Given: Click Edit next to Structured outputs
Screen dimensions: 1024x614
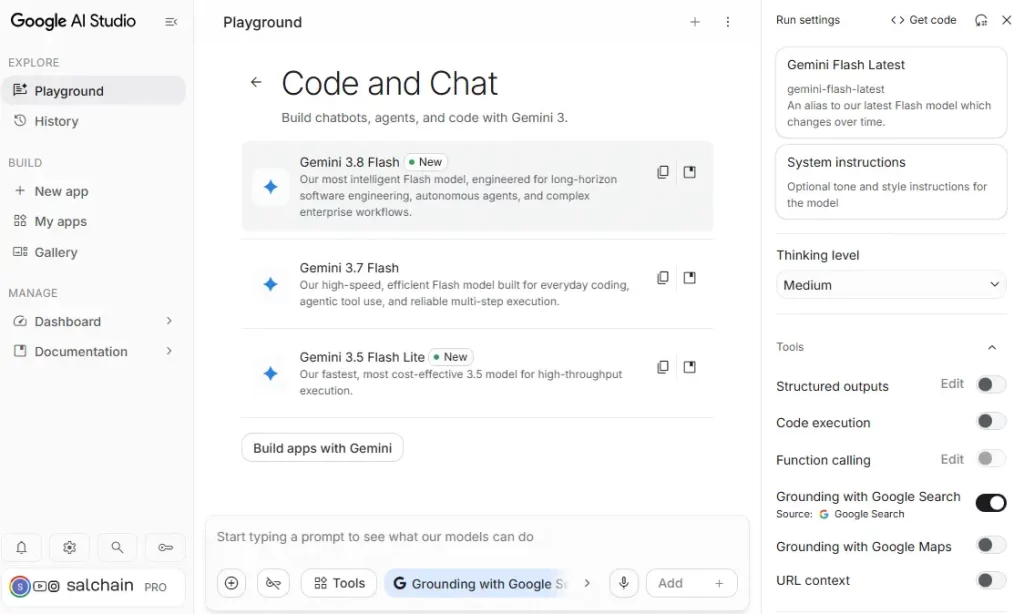Looking at the screenshot, I should coord(952,384).
